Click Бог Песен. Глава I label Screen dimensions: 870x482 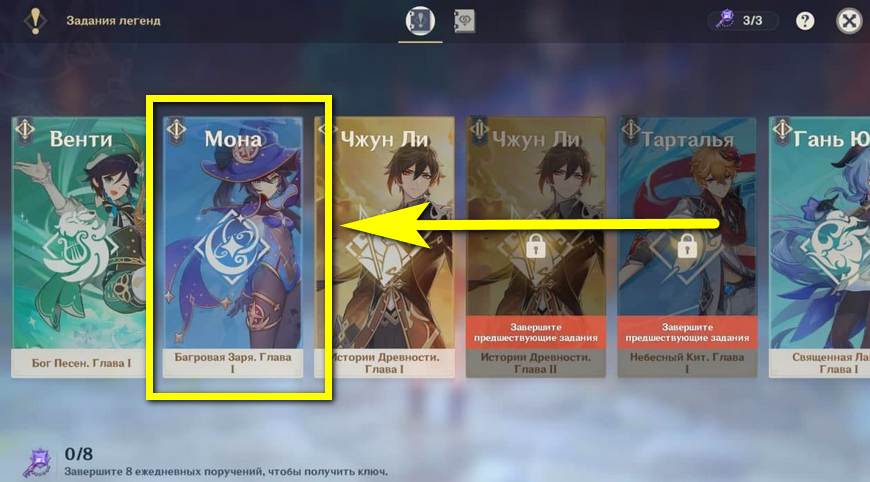(81, 363)
